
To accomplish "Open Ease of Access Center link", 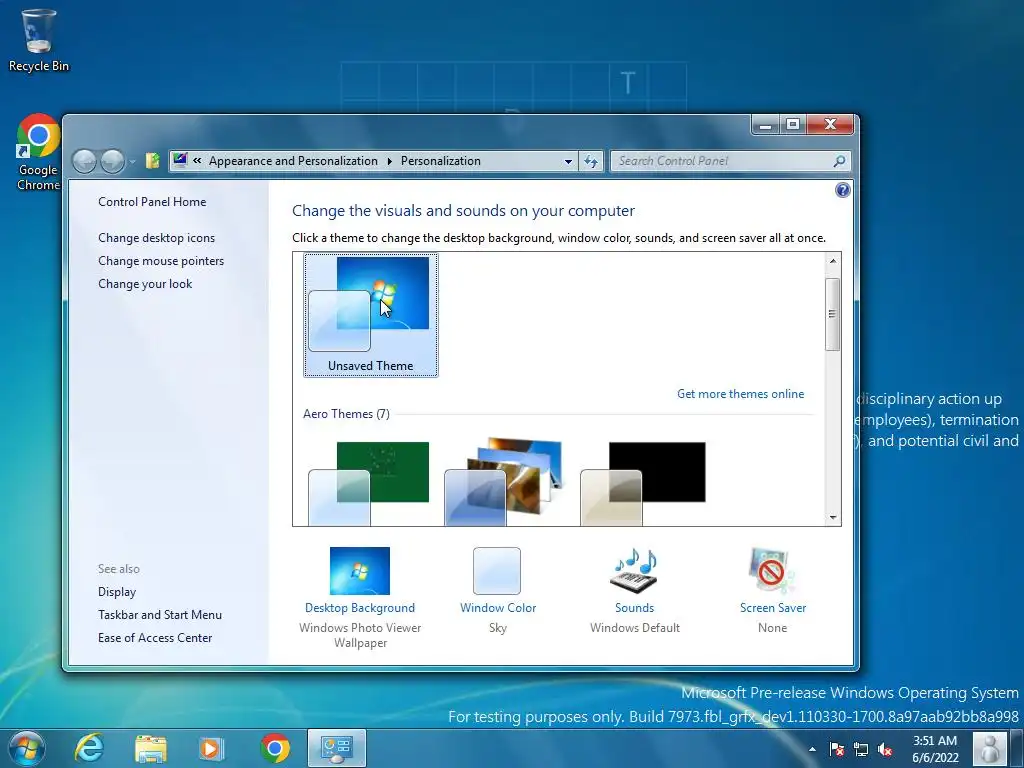I will tap(155, 637).
